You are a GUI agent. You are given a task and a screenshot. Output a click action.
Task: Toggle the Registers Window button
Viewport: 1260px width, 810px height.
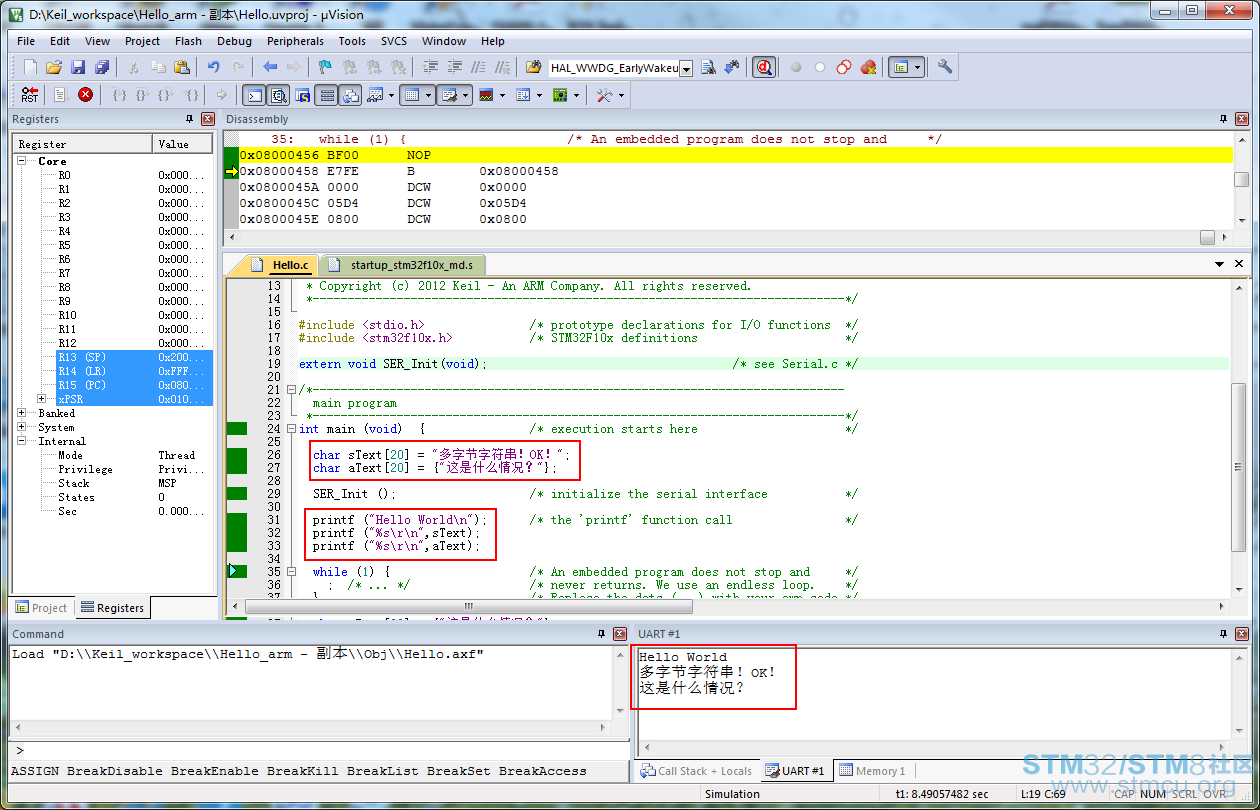click(x=325, y=95)
